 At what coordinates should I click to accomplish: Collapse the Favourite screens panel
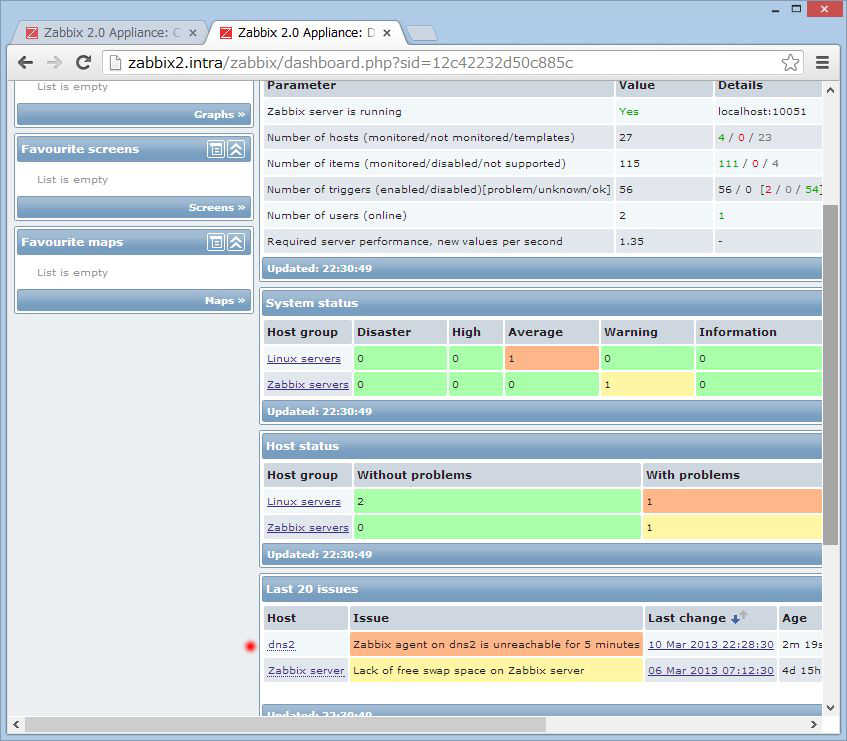pos(236,149)
